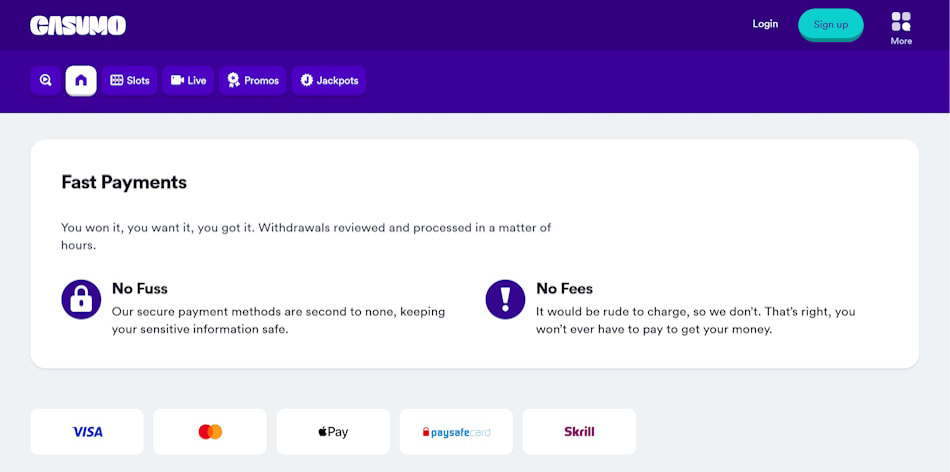
Task: Choose the Apple Pay tile
Action: 333,432
